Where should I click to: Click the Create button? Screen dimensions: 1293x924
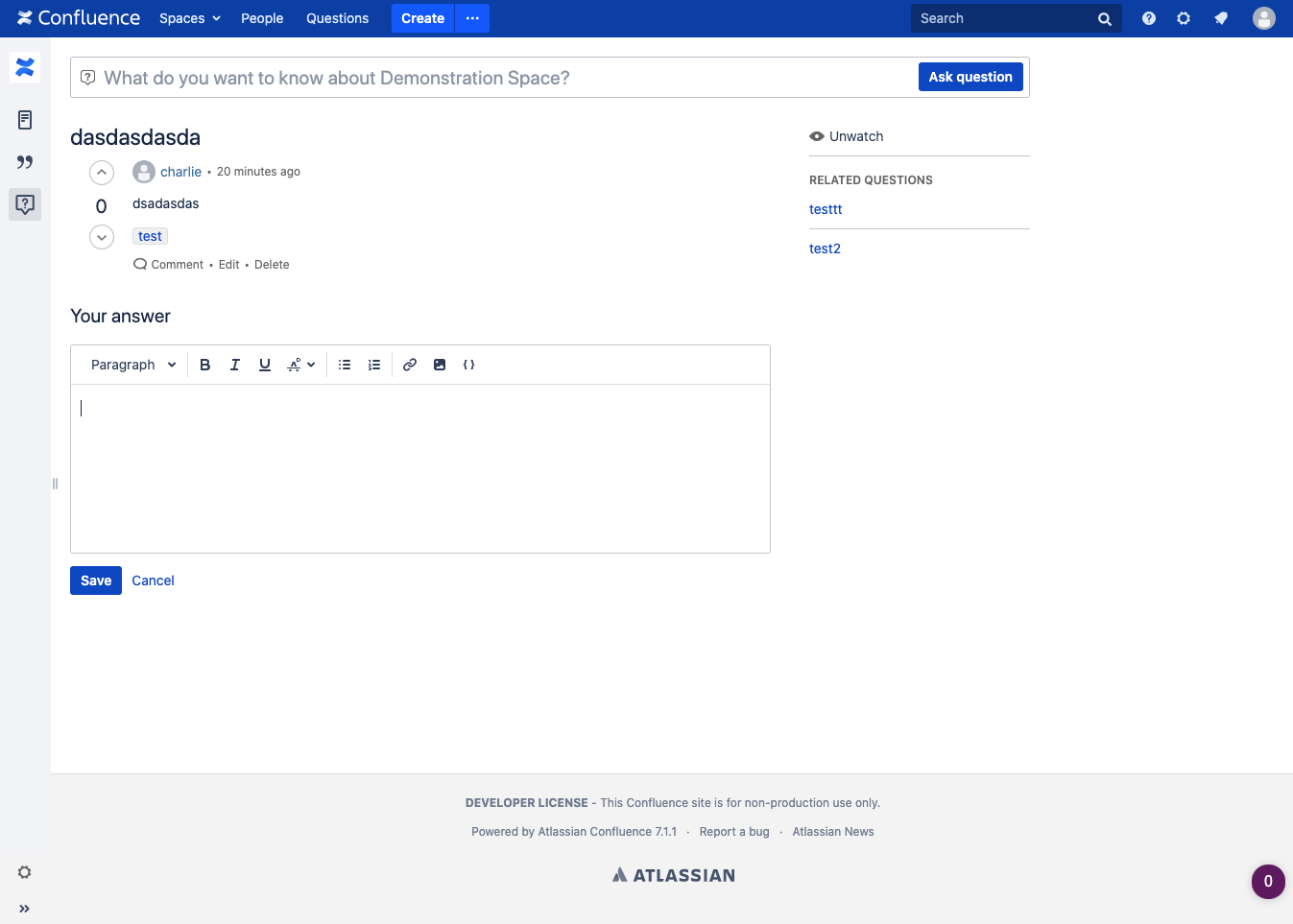(x=422, y=18)
